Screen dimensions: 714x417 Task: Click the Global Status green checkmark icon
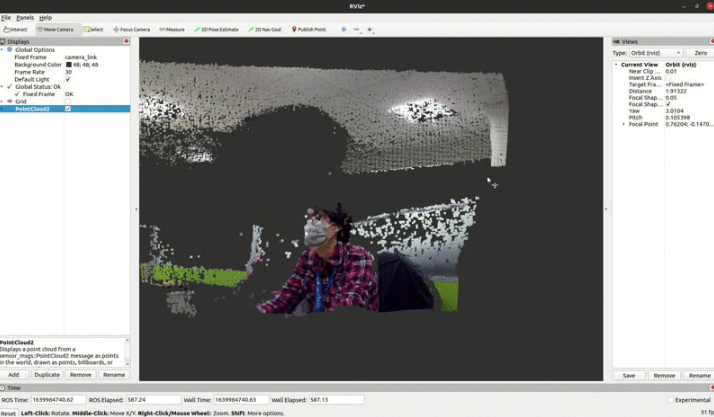pos(10,86)
